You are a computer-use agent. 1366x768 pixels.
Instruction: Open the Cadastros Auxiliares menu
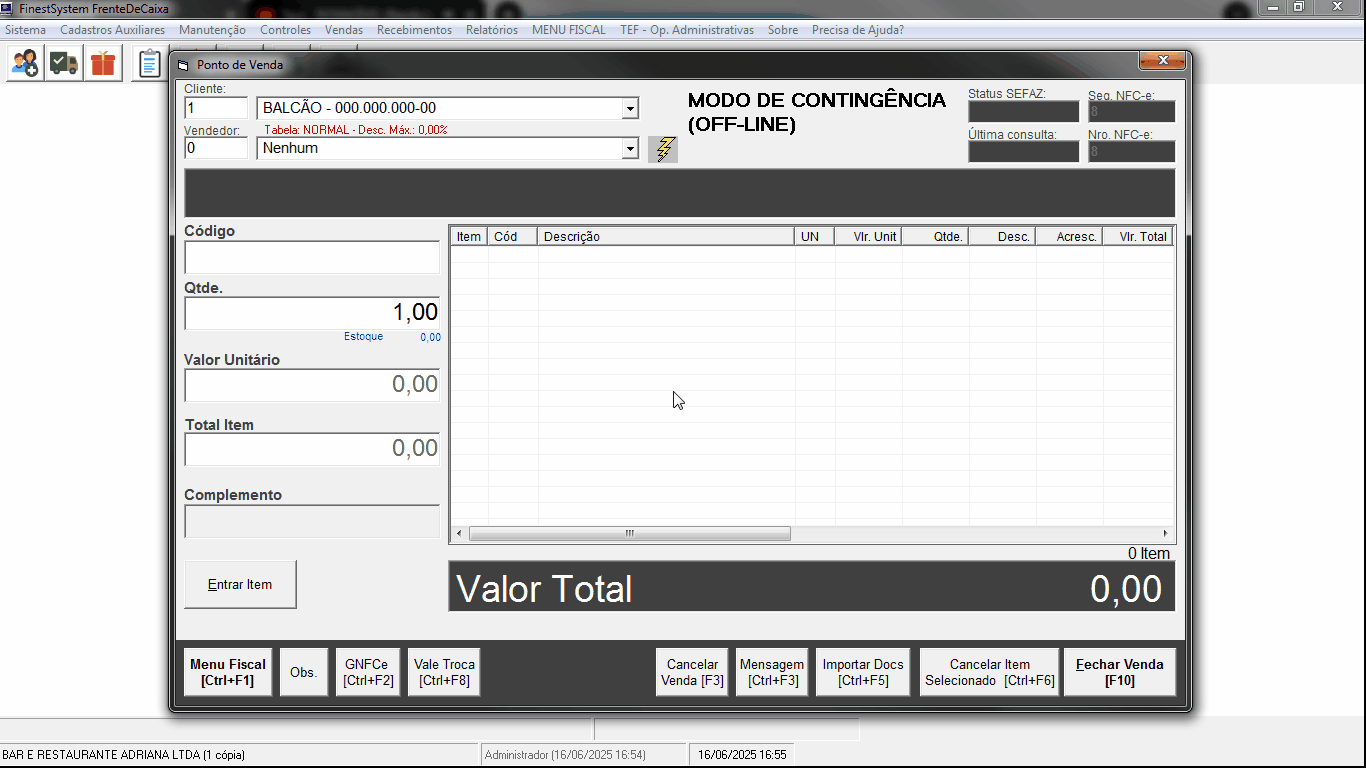[112, 30]
